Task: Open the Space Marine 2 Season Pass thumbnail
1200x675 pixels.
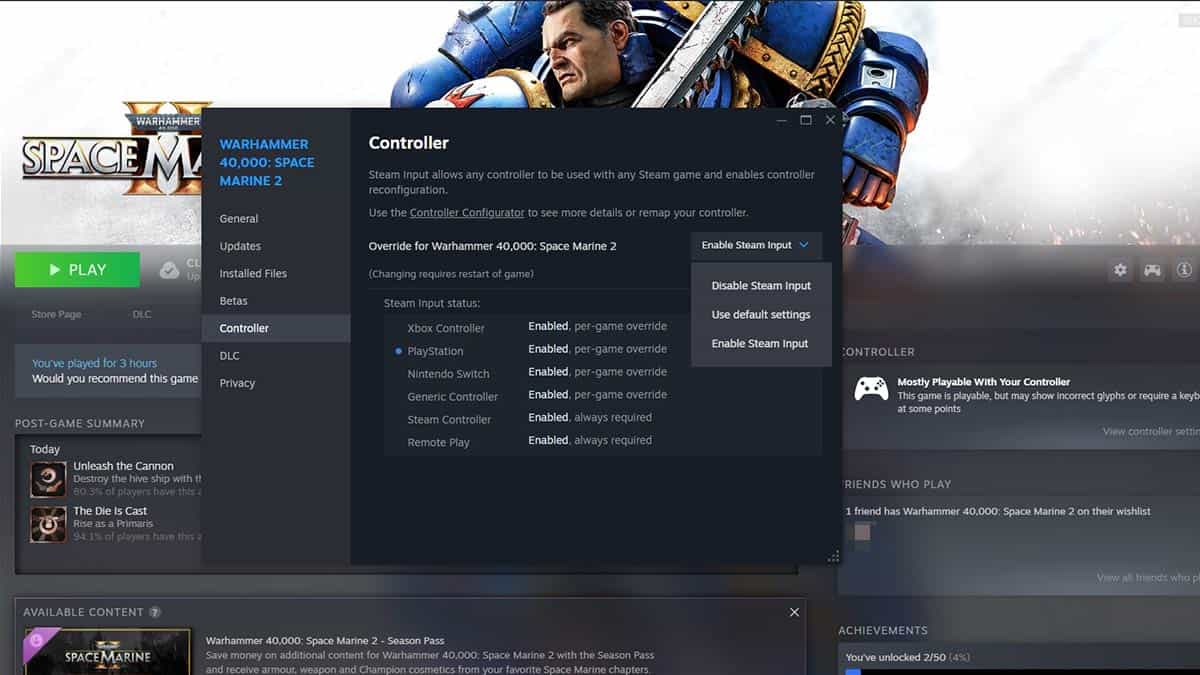Action: (x=107, y=651)
